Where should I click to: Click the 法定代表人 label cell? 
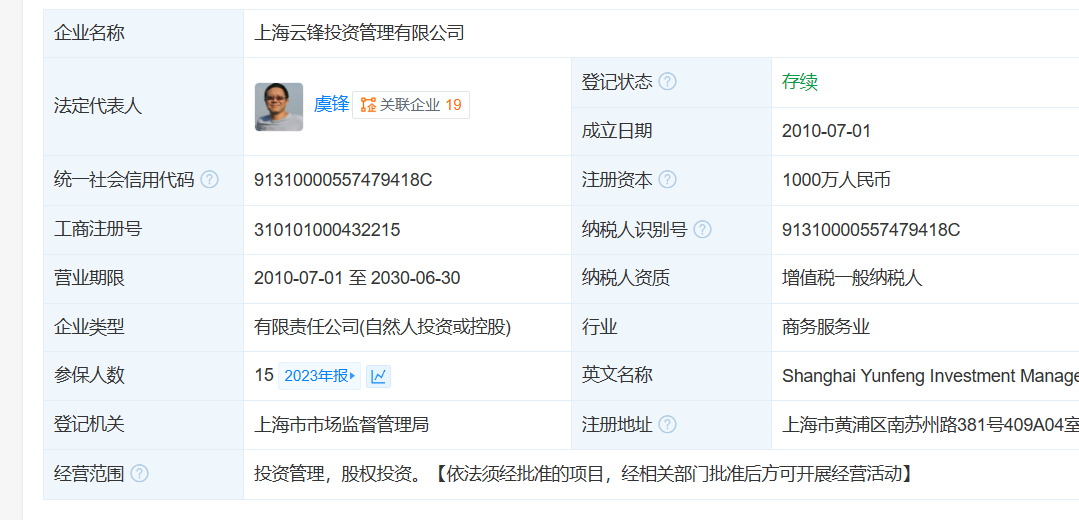pyautogui.click(x=143, y=107)
